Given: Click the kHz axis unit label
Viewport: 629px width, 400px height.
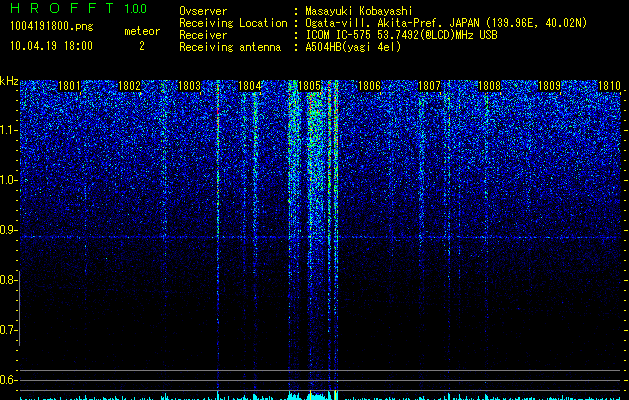Looking at the screenshot, I should (x=9, y=81).
